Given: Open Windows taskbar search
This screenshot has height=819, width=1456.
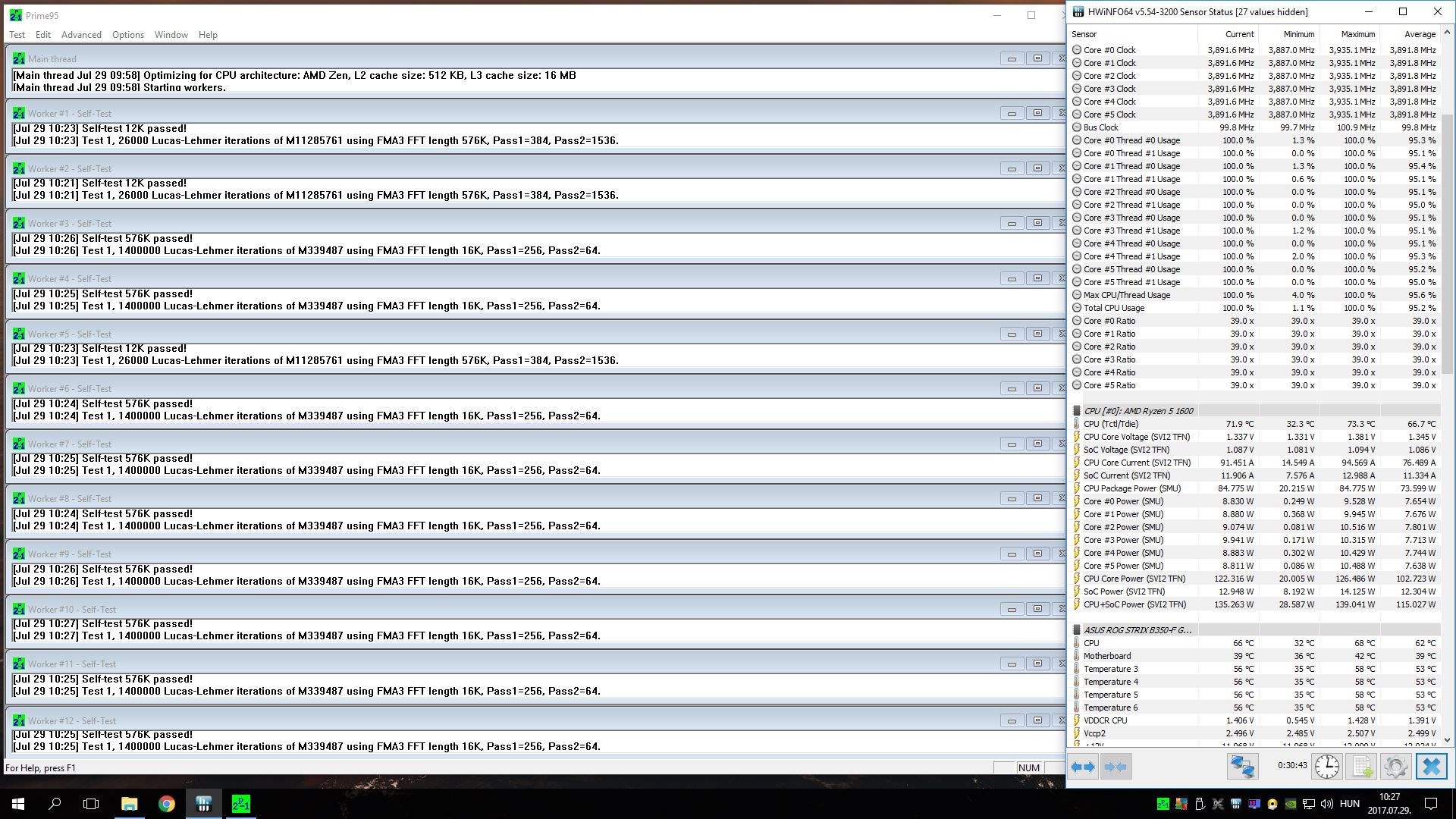Looking at the screenshot, I should (x=55, y=804).
